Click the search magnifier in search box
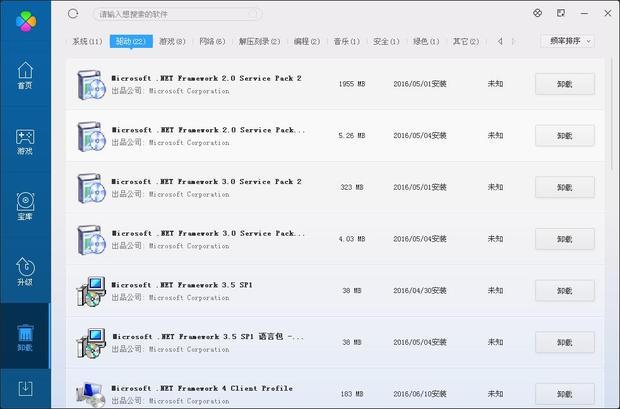The image size is (620, 409). pyautogui.click(x=253, y=14)
